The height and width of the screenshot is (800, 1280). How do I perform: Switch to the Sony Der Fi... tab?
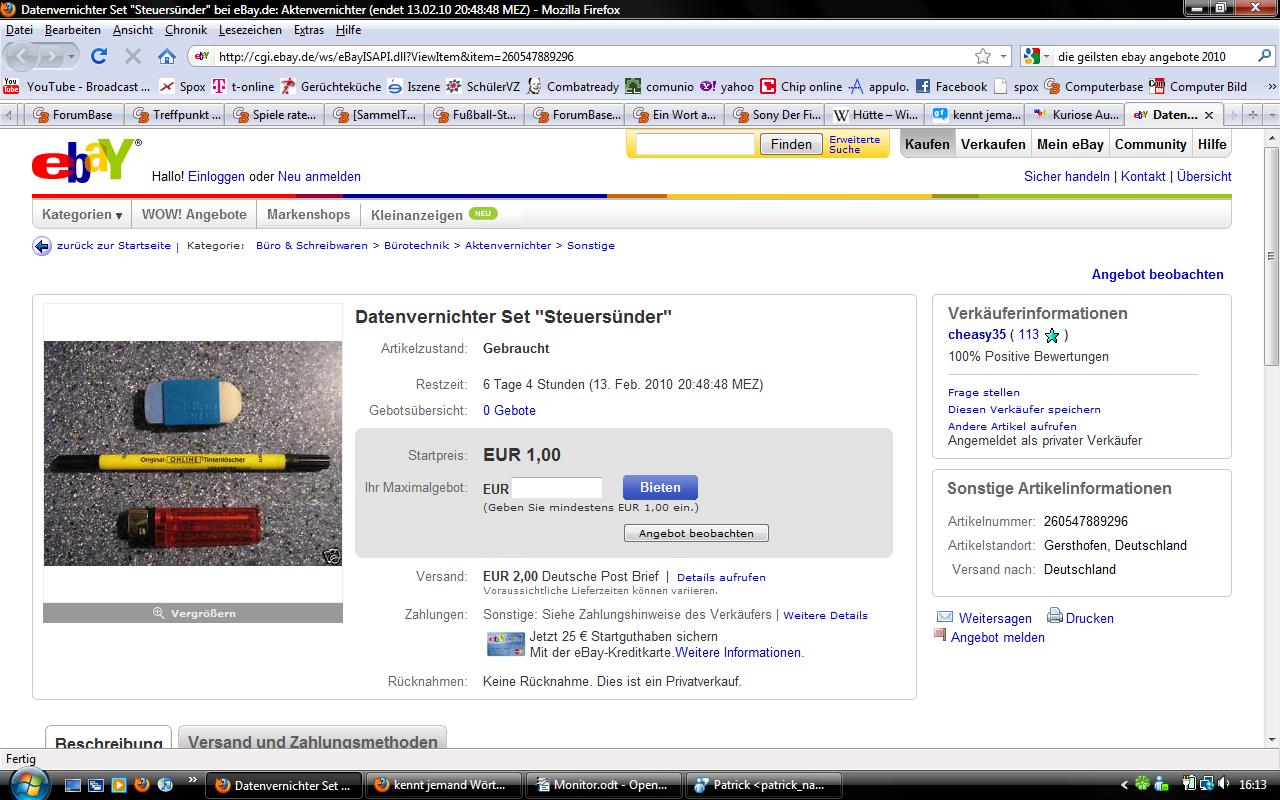point(775,115)
